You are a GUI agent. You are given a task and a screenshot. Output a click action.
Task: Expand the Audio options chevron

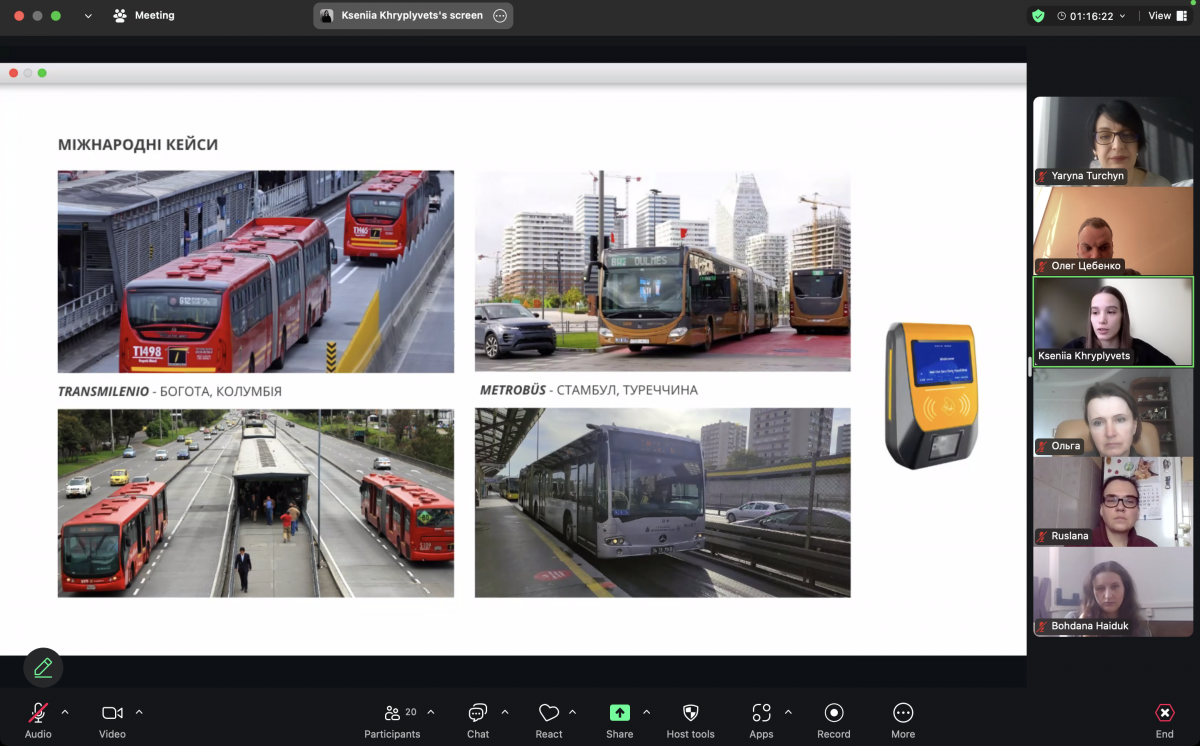(65, 712)
